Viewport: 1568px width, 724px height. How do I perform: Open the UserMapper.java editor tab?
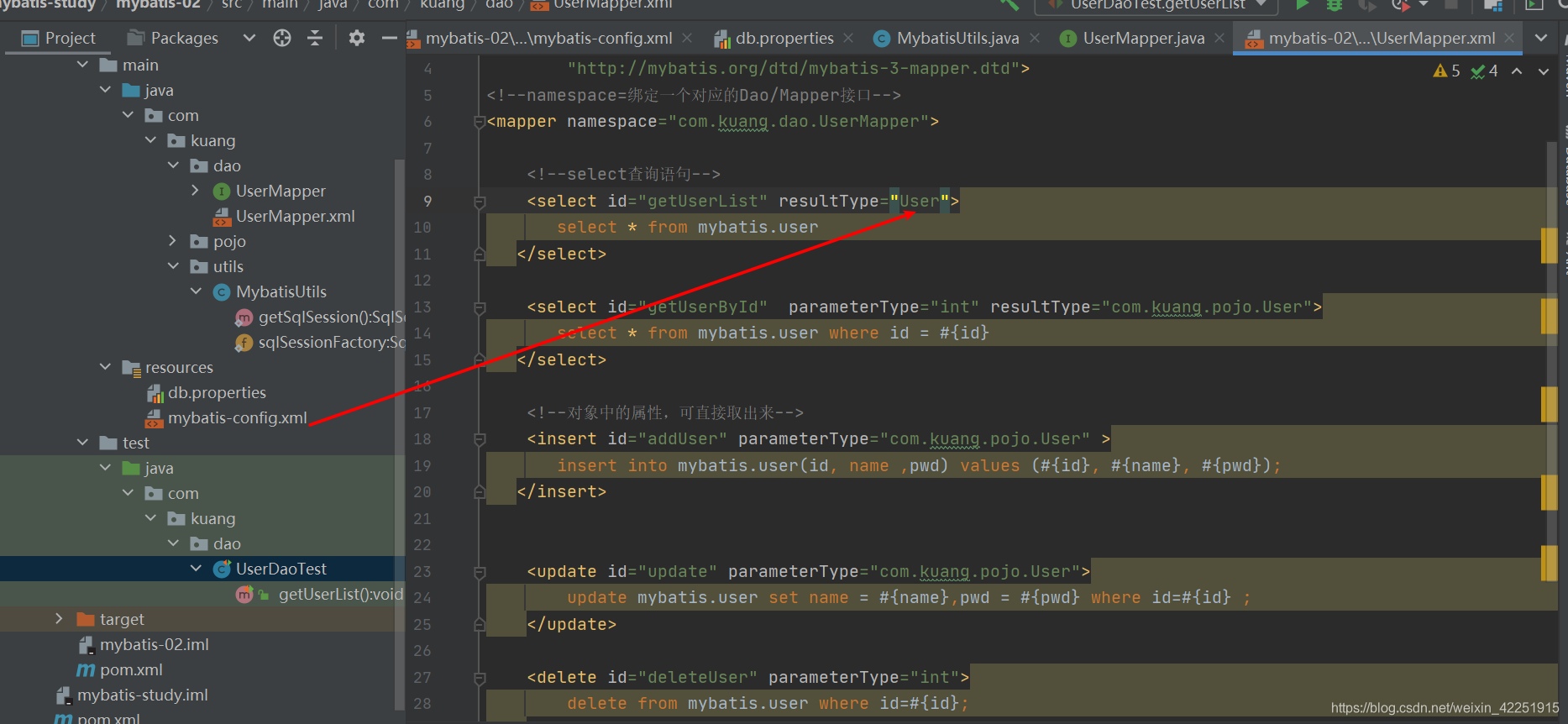tap(1143, 38)
